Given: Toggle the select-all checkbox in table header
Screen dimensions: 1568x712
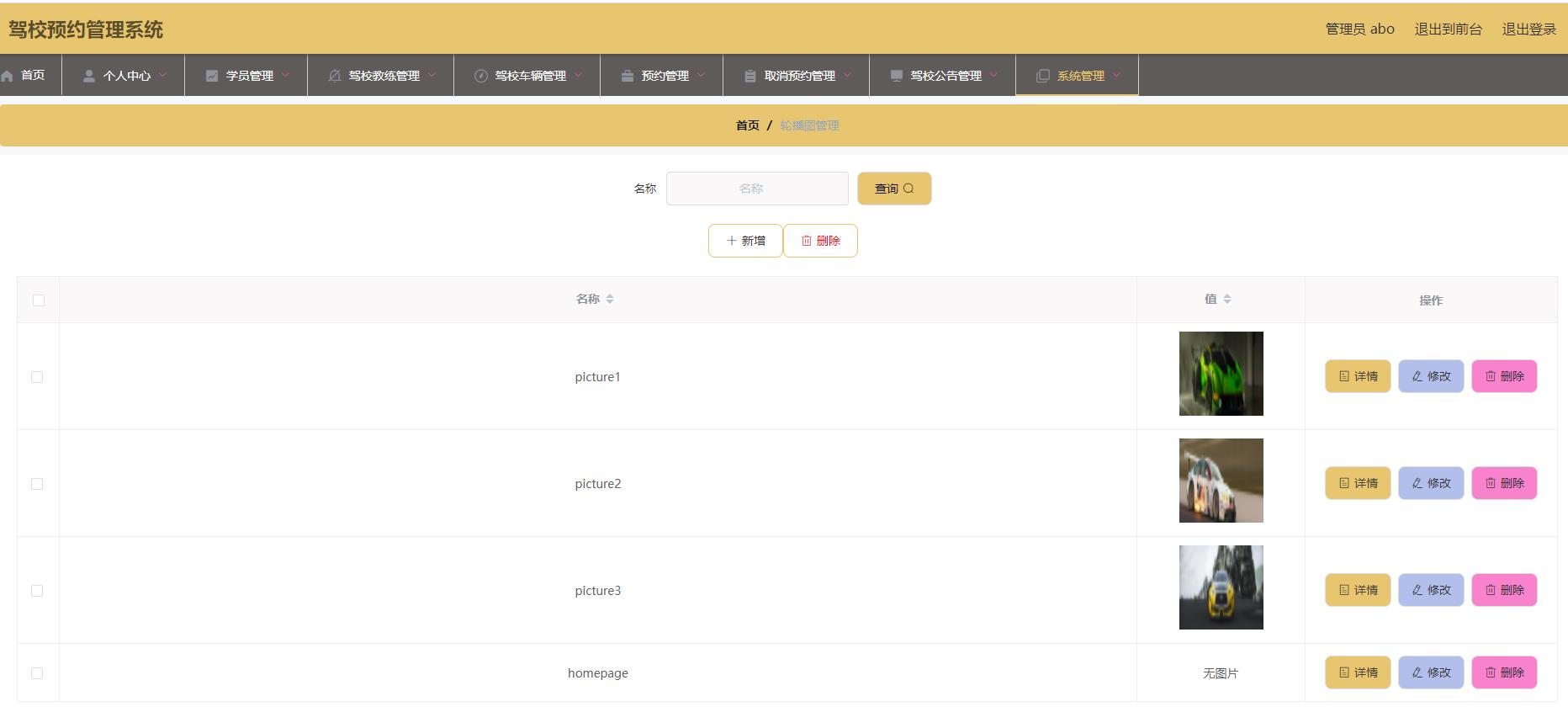Looking at the screenshot, I should tap(39, 300).
